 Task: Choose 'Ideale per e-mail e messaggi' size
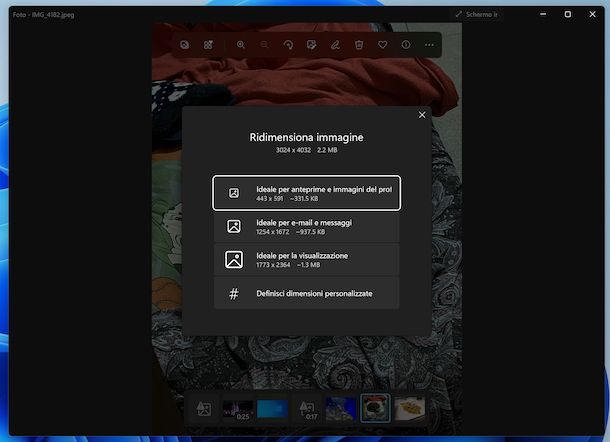pos(306,226)
